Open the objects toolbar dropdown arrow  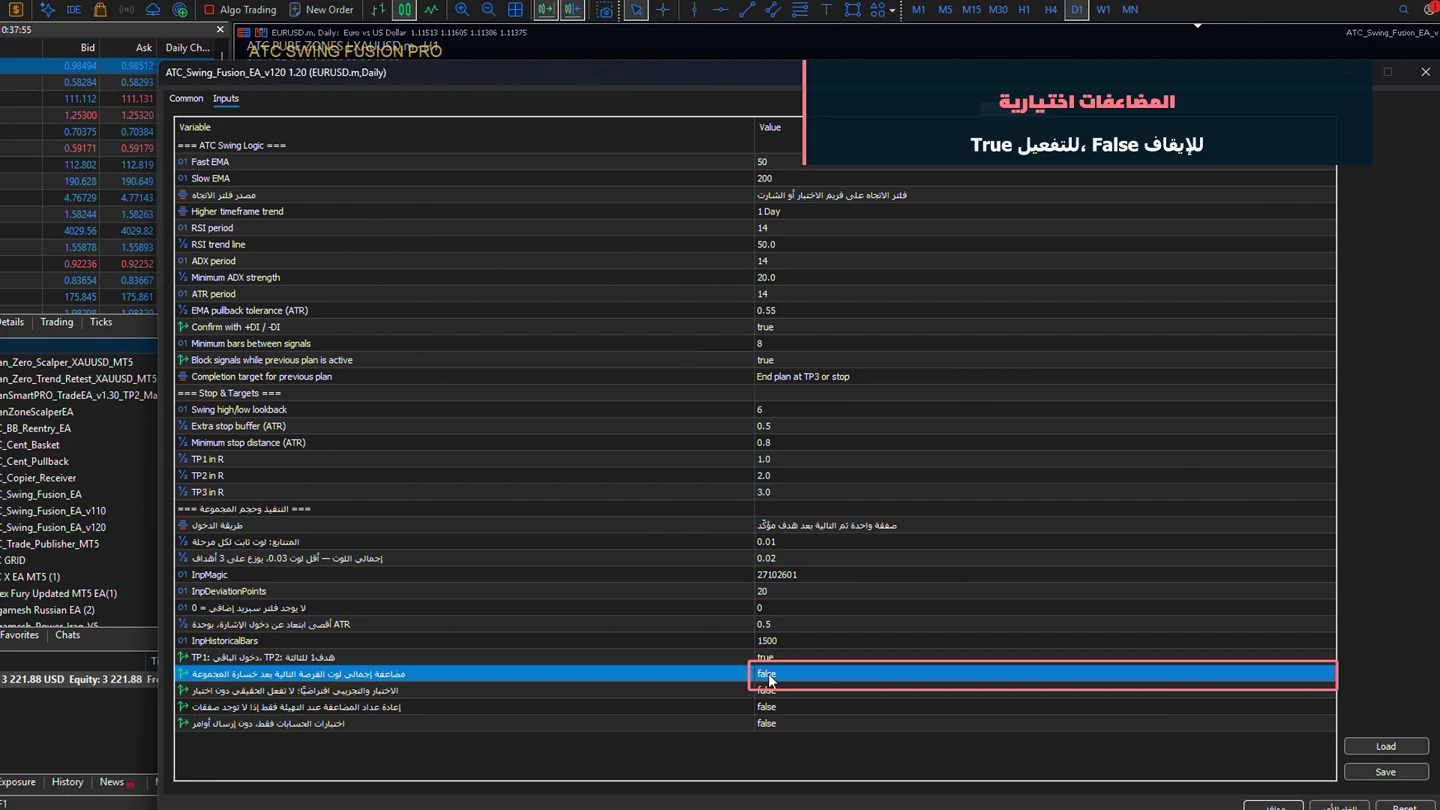coord(892,10)
